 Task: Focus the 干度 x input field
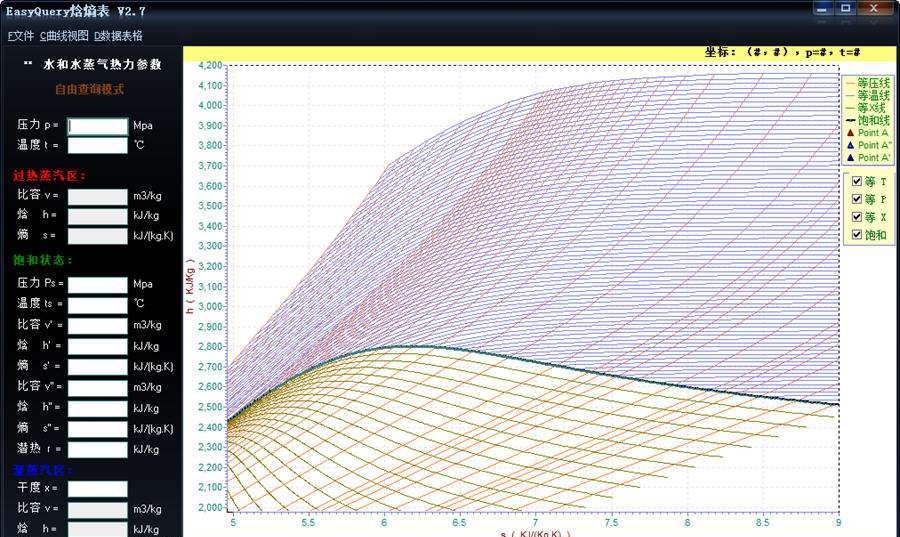[x=98, y=489]
